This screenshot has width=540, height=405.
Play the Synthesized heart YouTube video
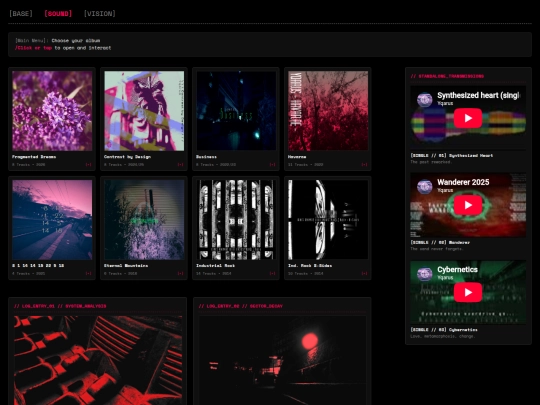(468, 118)
